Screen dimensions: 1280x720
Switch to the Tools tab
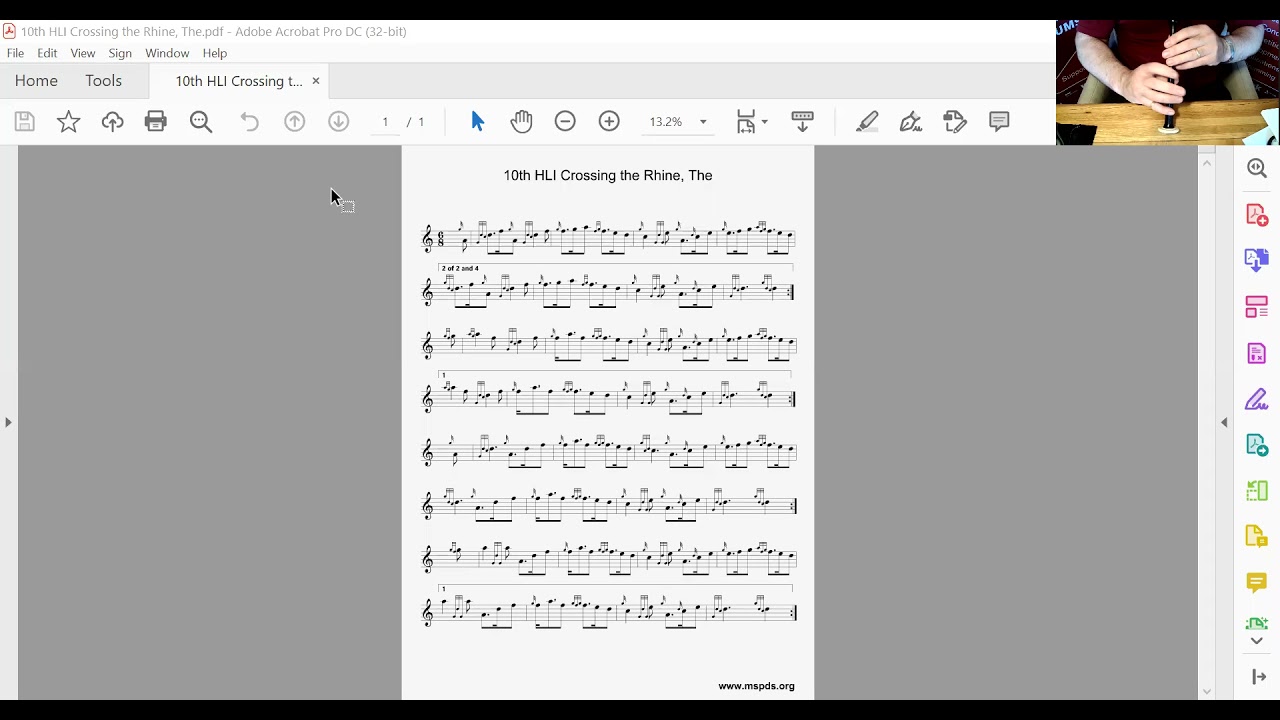coord(103,81)
